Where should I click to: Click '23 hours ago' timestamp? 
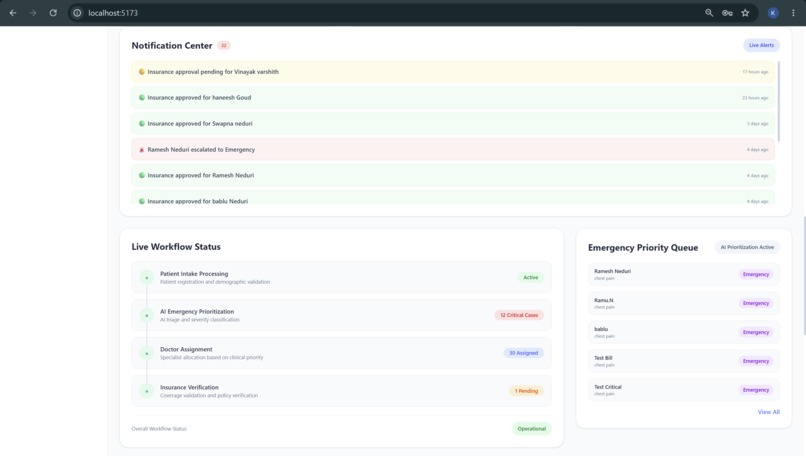click(x=755, y=98)
